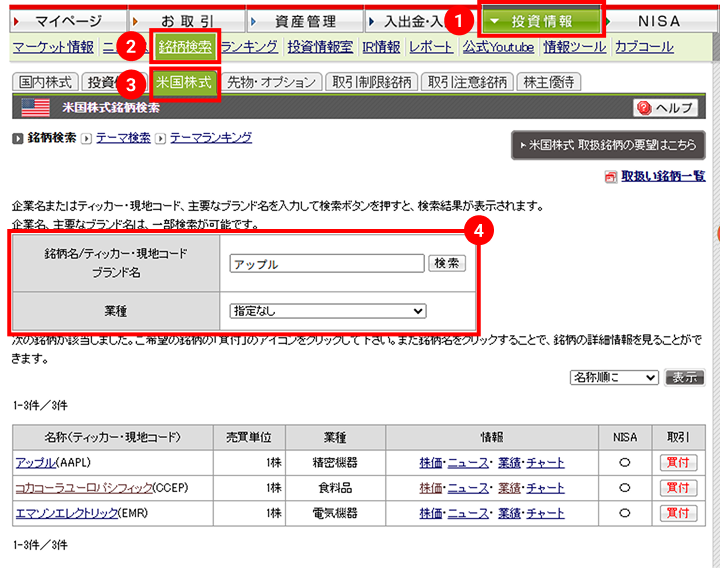Open the ランキング submenu link
The width and height of the screenshot is (720, 568).
(249, 47)
